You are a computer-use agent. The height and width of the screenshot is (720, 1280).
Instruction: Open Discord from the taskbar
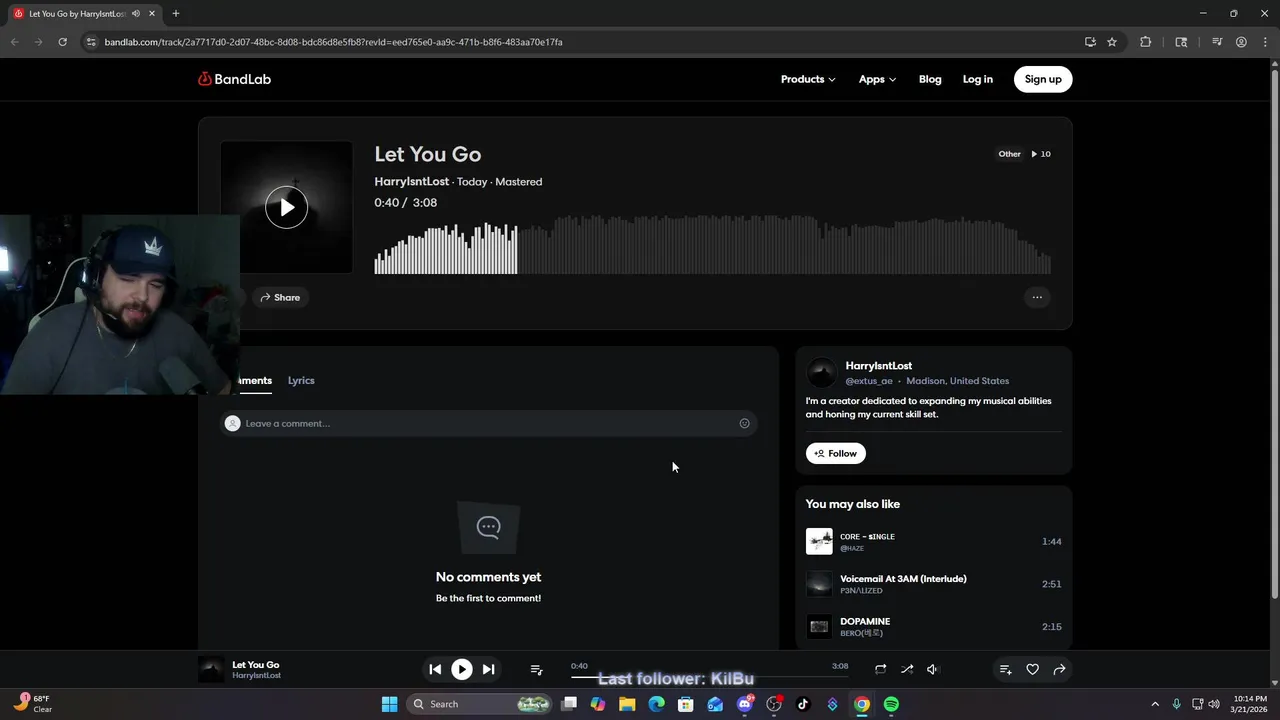[744, 704]
